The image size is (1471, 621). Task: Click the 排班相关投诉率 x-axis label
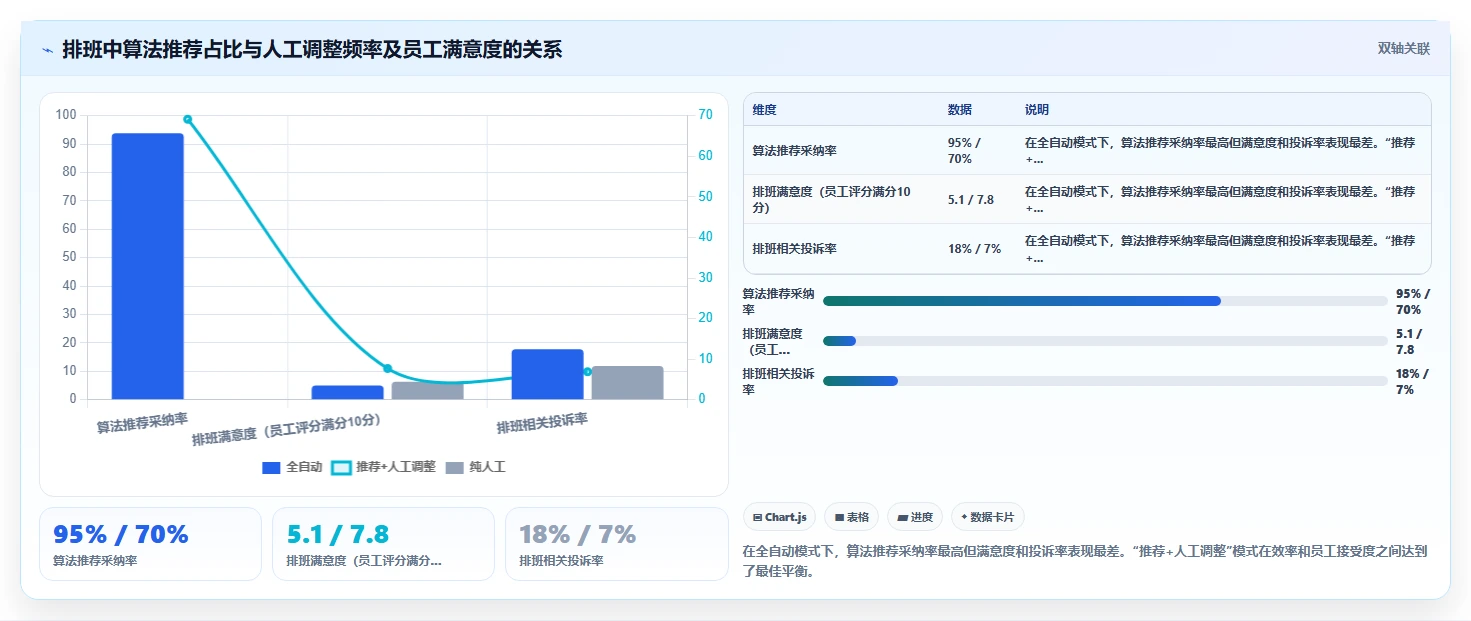pyautogui.click(x=542, y=423)
